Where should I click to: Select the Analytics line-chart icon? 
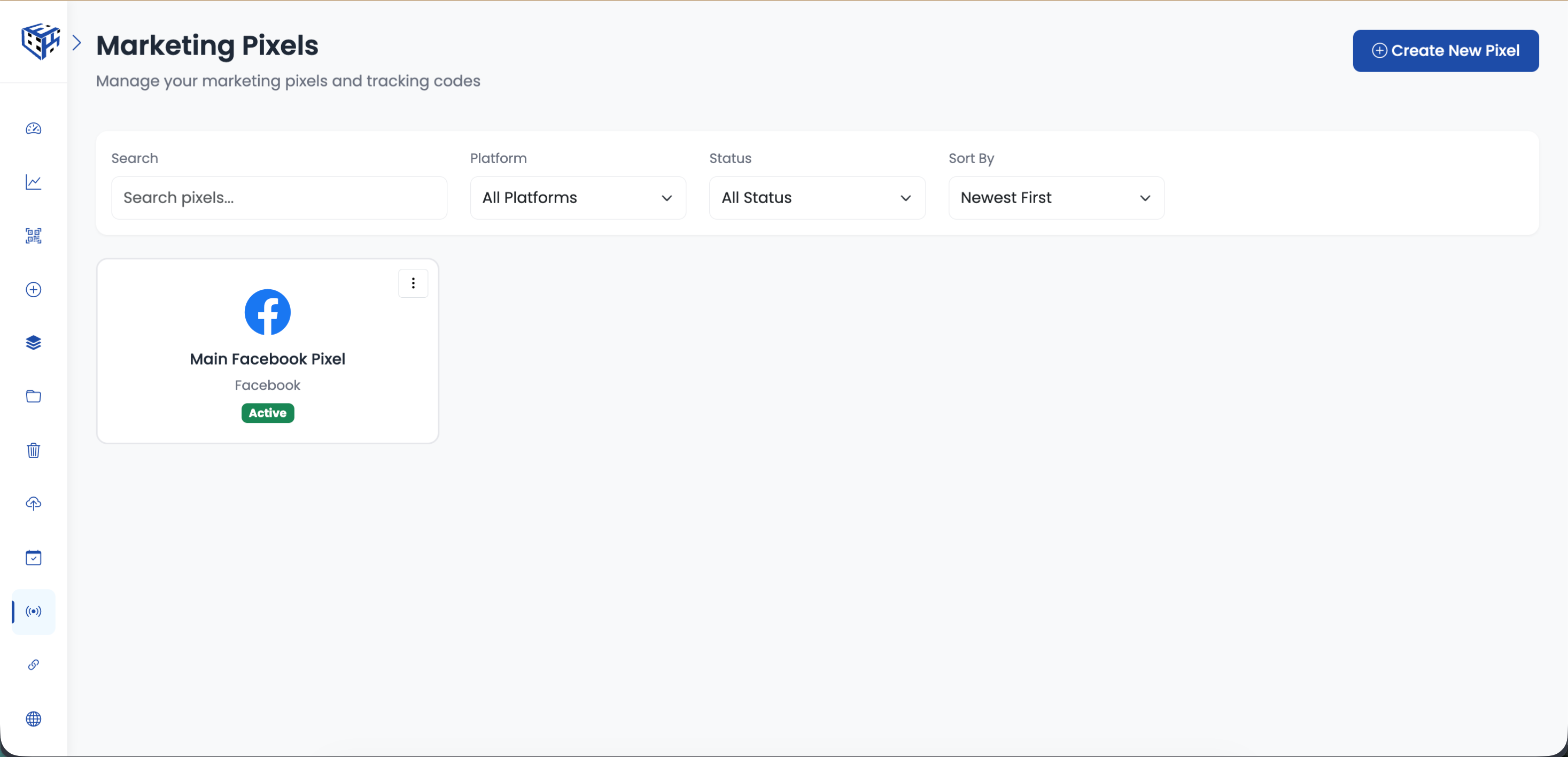34,182
